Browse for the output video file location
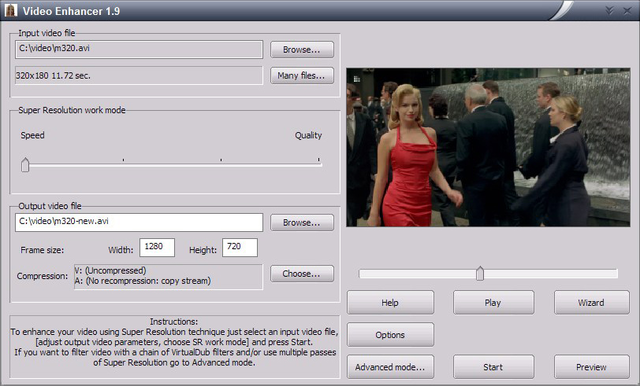The image size is (640, 386). tap(302, 222)
